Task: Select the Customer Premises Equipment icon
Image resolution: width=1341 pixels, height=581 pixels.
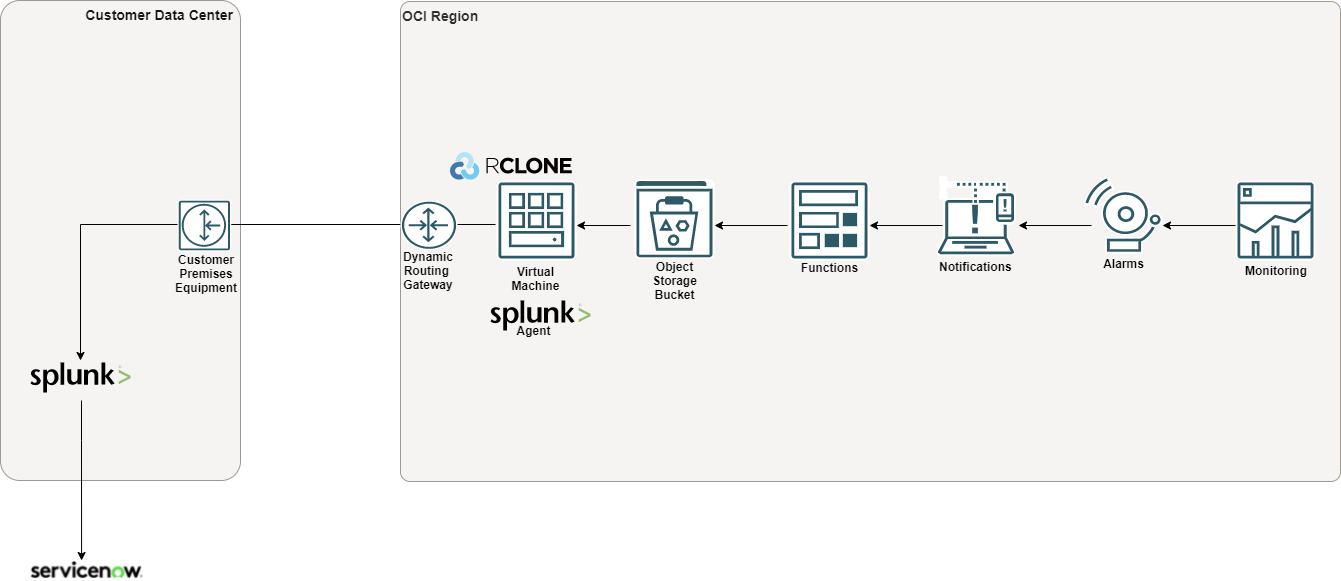Action: coord(204,222)
